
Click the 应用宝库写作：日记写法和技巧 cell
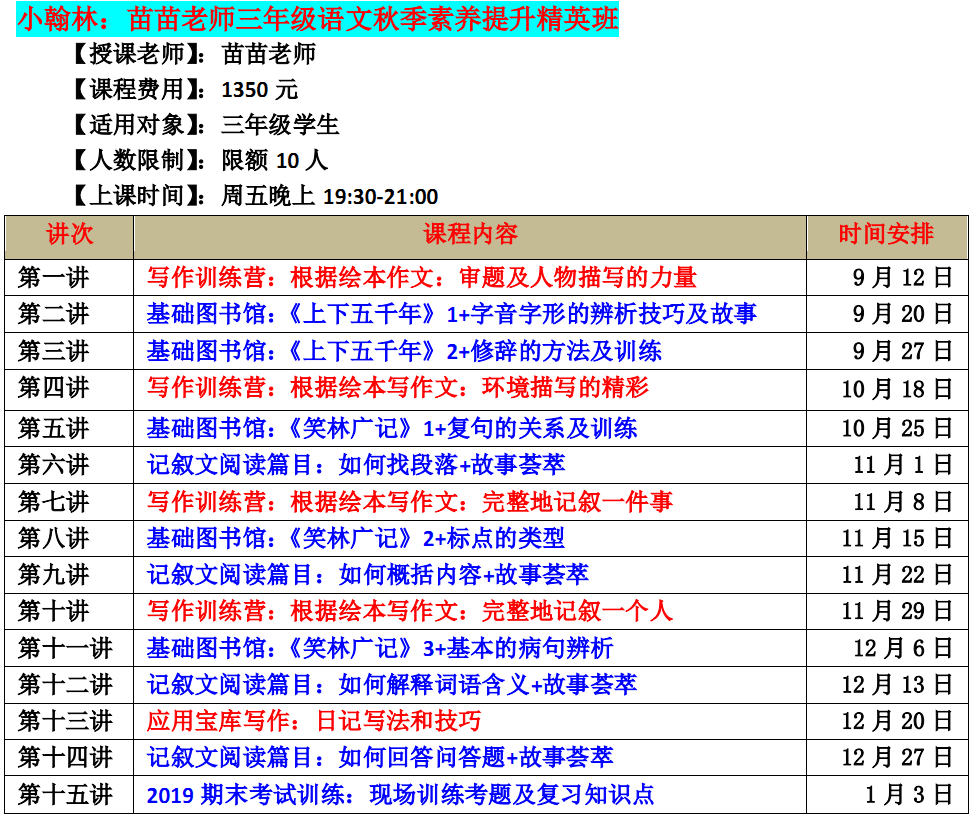click(x=314, y=721)
